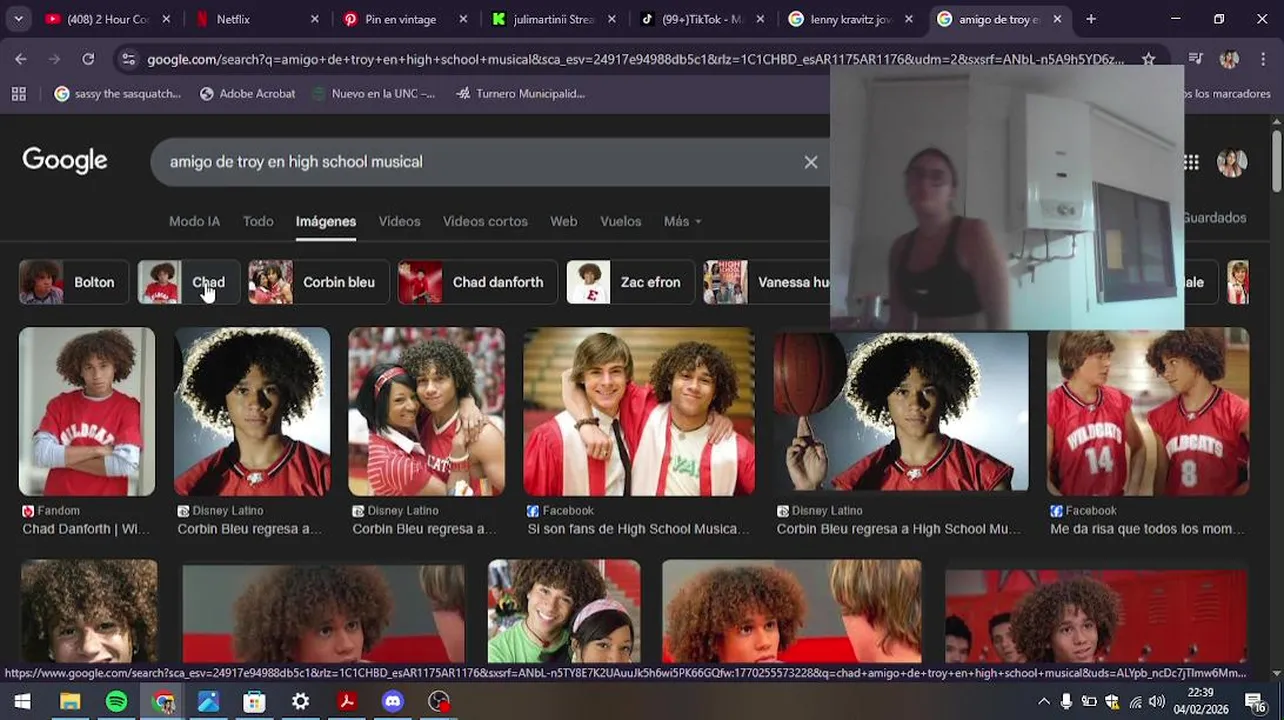Open the Chrome apps grid in bookmarks bar
1284x720 pixels.
18,93
